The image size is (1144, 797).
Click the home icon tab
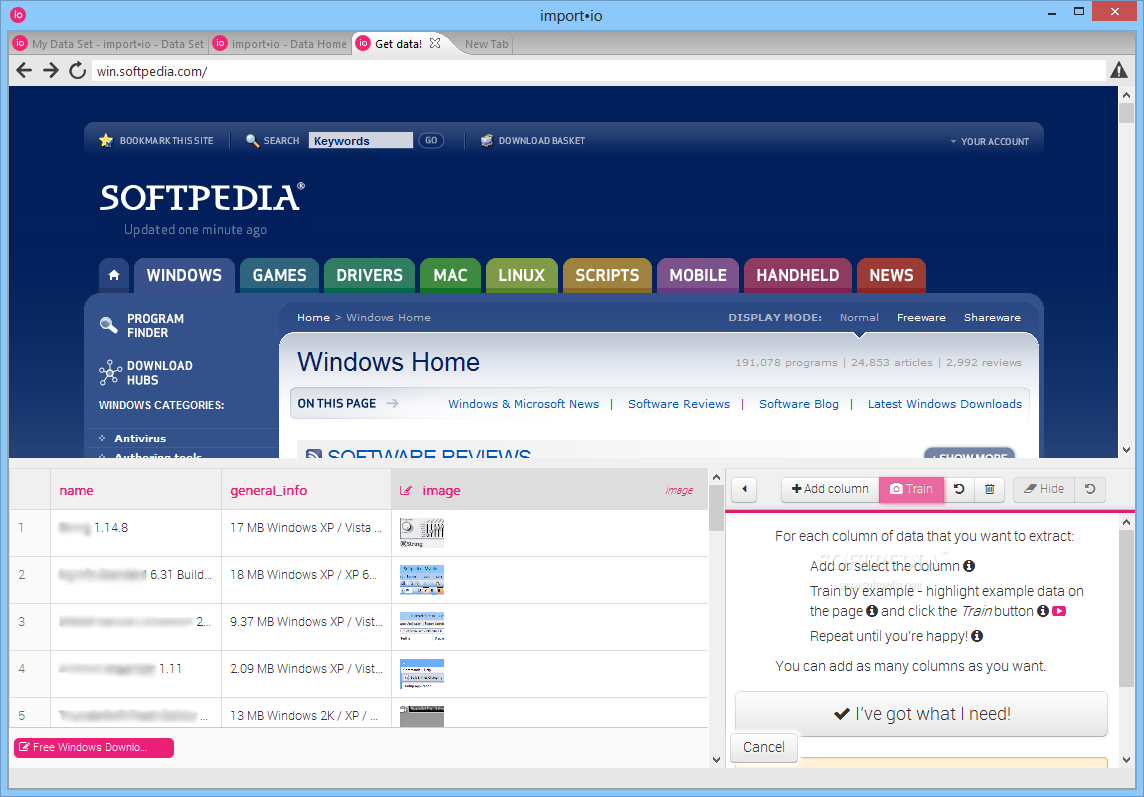114,275
